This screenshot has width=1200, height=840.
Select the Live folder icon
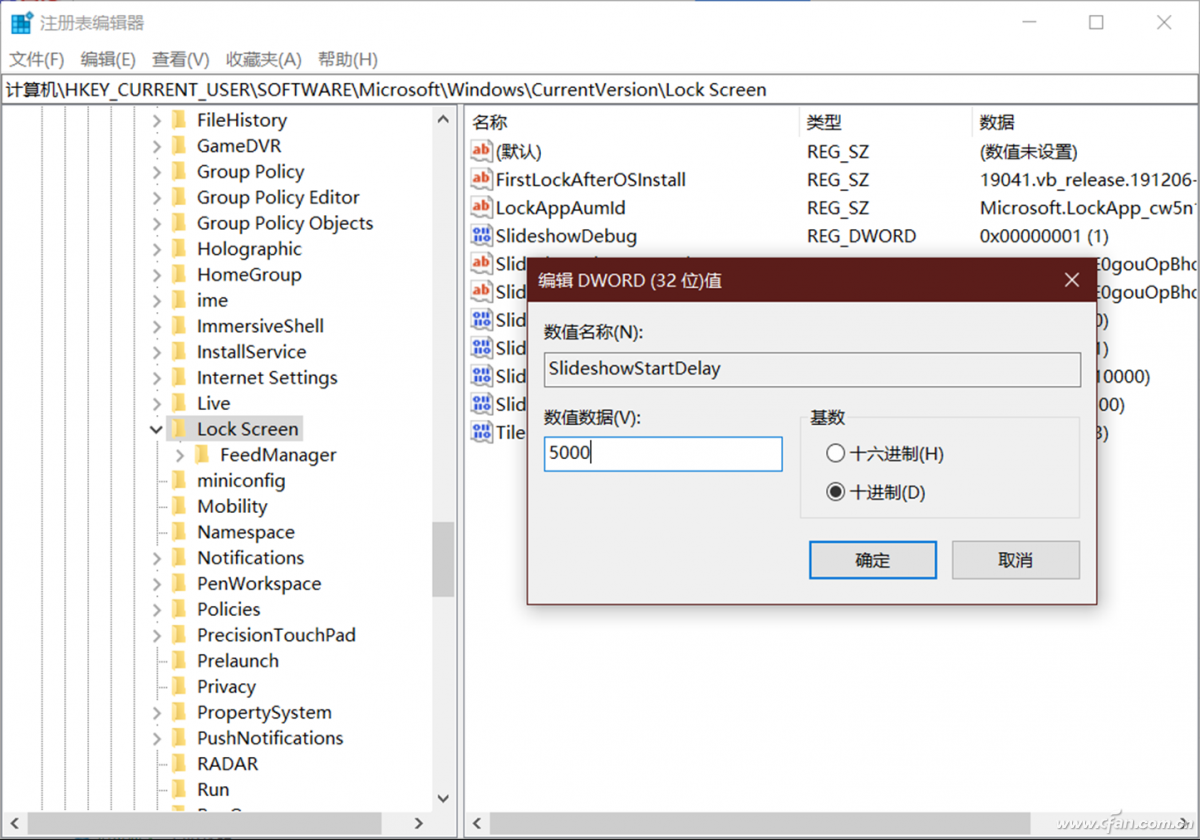pos(179,404)
